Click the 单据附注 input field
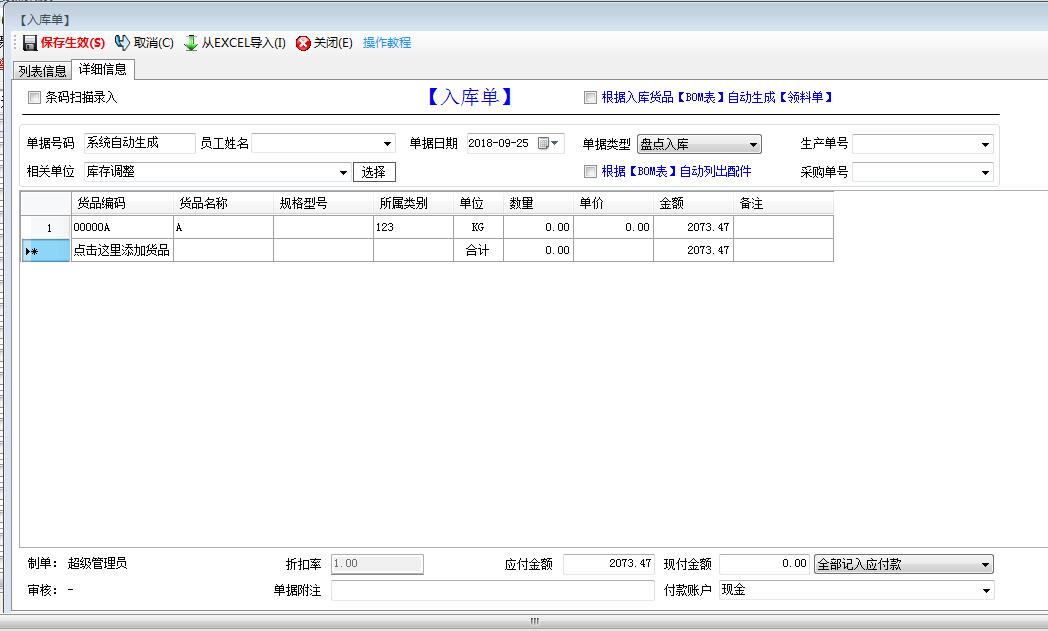Screen dimensions: 1048x631 tap(492, 591)
